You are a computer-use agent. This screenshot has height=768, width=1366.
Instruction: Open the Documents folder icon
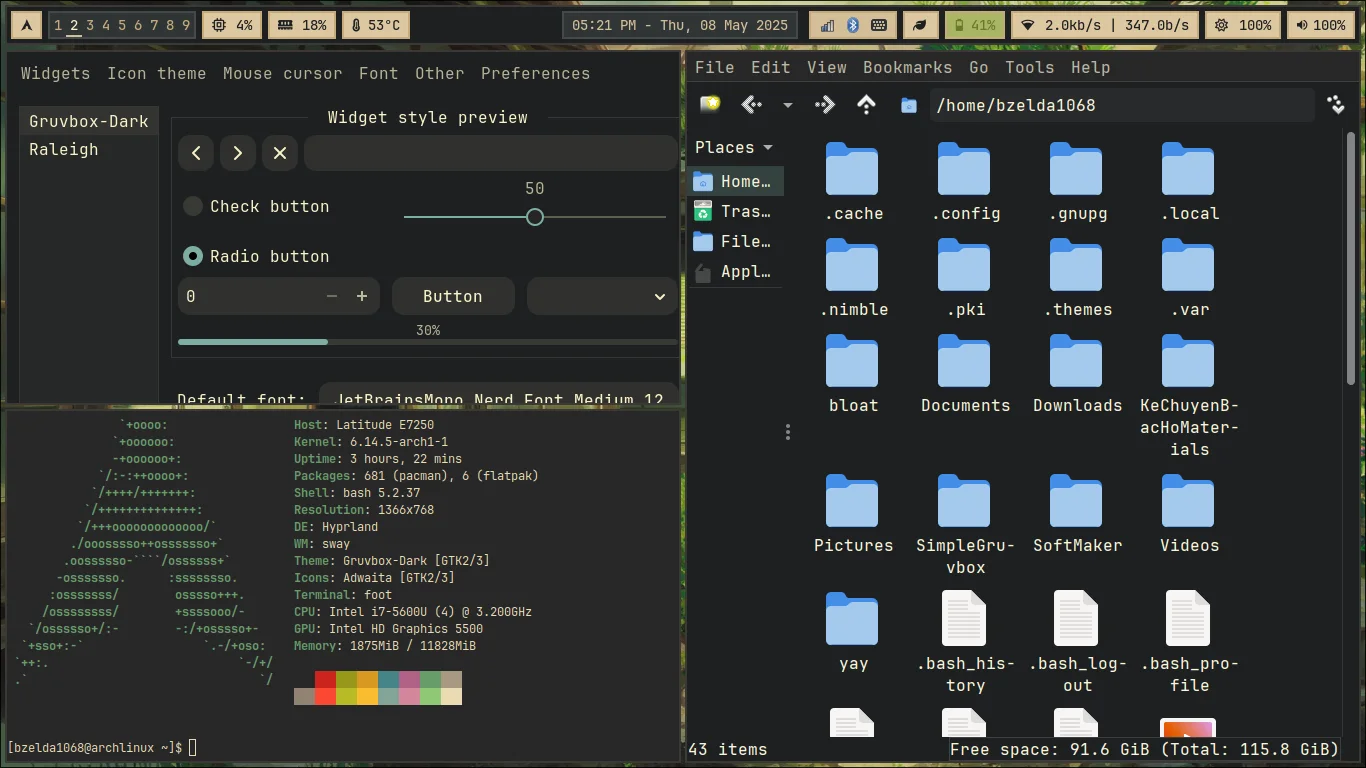(x=965, y=361)
